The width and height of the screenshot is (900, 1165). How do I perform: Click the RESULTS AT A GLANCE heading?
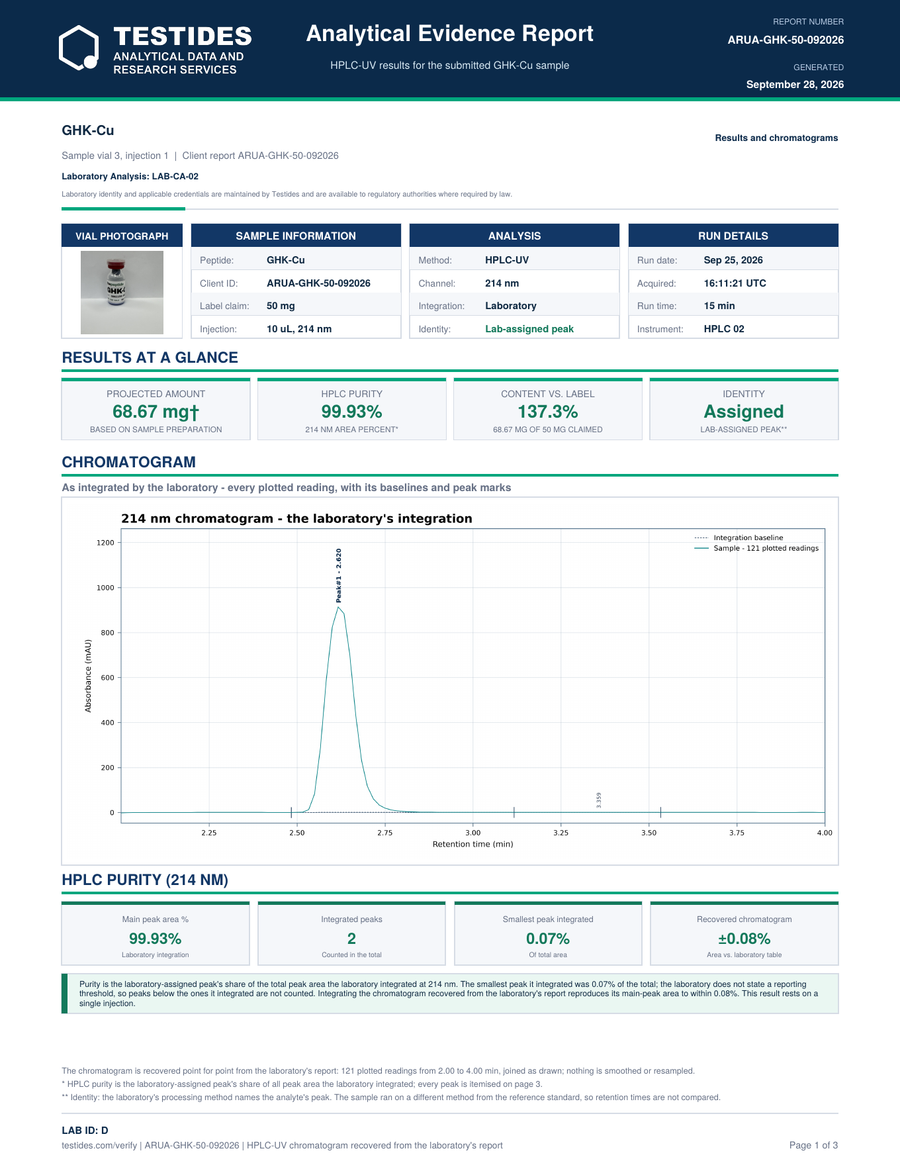[150, 357]
